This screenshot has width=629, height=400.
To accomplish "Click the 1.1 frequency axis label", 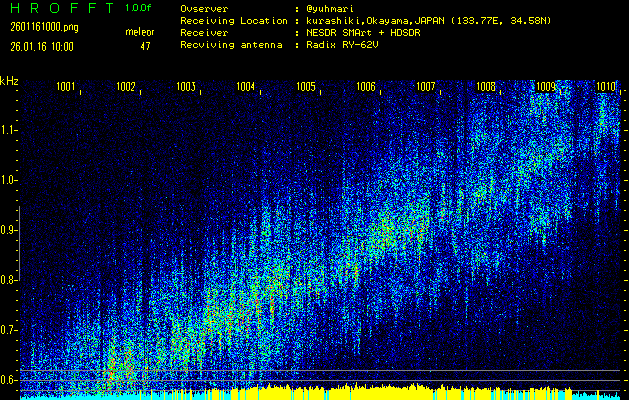I will pyautogui.click(x=9, y=130).
